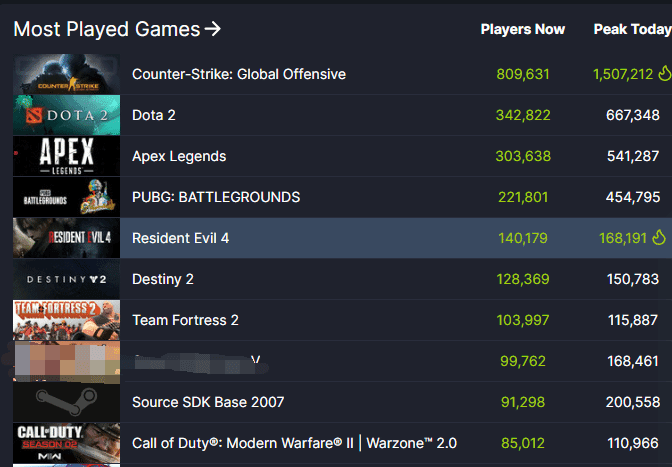Open the Dota 2 game thumbnail
This screenshot has height=467, width=672.
pos(66,115)
